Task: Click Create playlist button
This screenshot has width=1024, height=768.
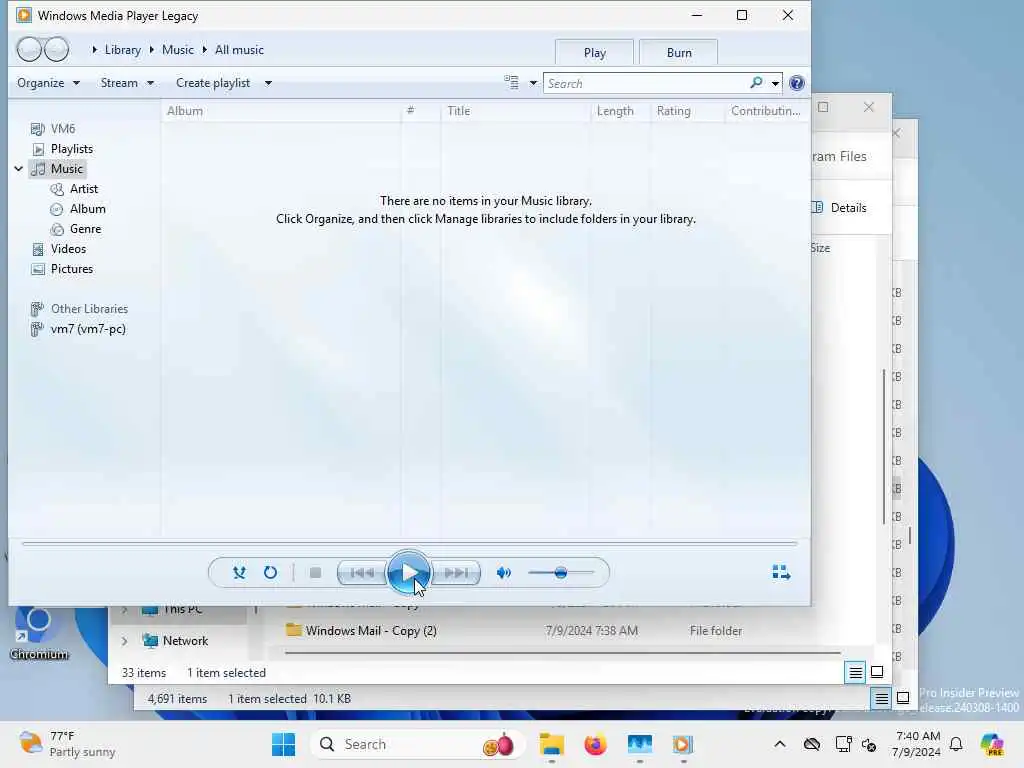Action: pos(213,83)
